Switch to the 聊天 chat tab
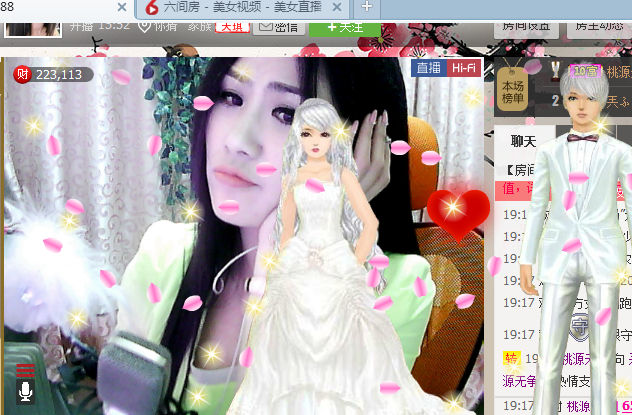Screen dimensions: 632x415 tap(524, 141)
